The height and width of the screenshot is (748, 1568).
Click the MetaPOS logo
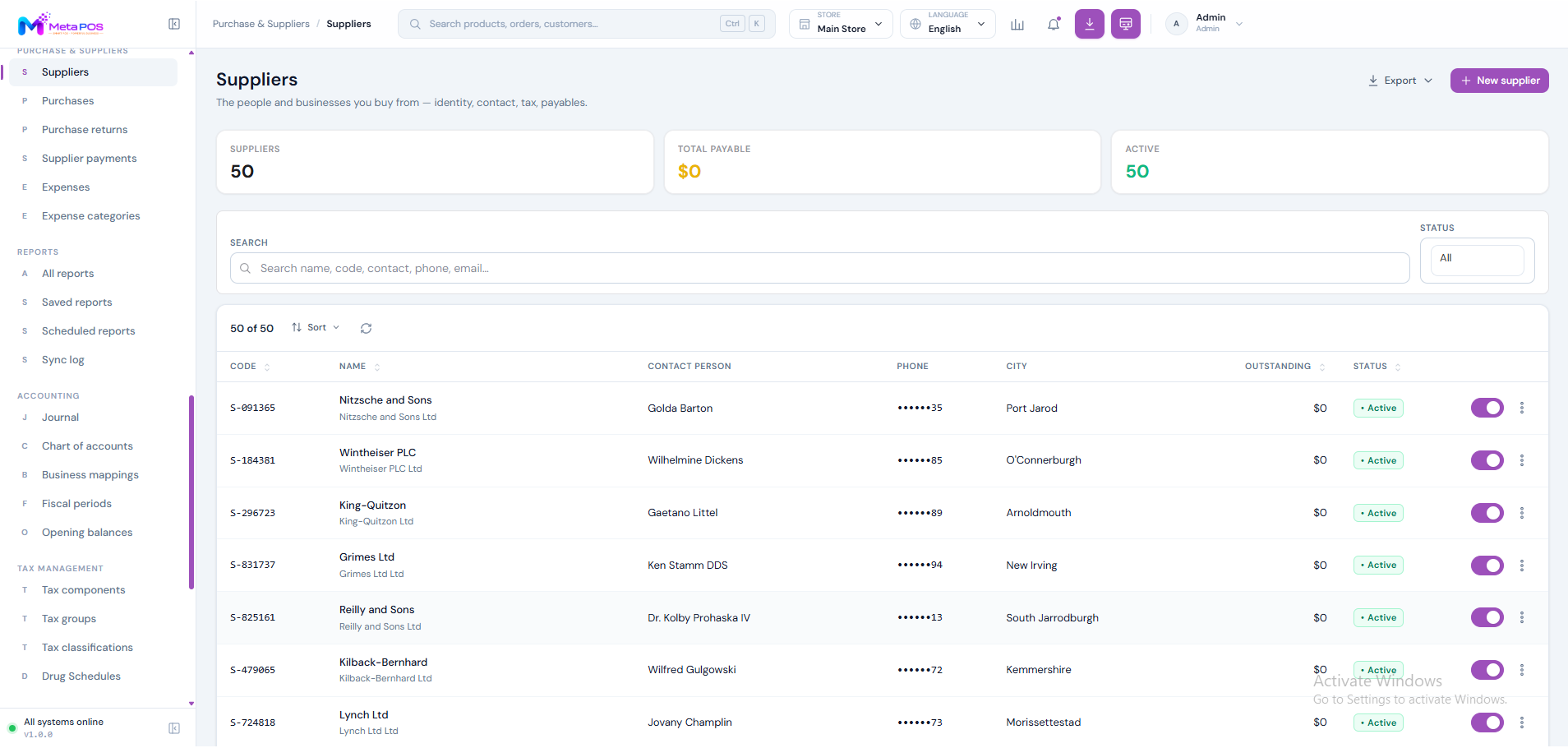61,25
